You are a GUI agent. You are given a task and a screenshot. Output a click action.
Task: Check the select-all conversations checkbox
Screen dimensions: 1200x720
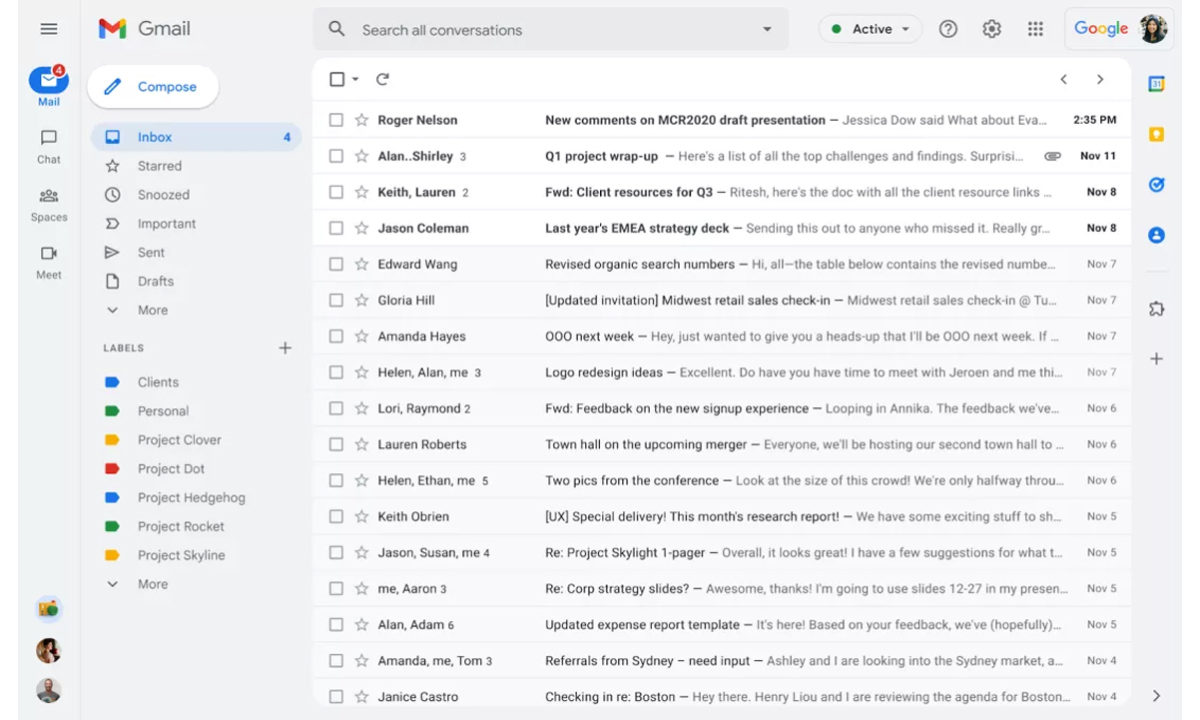pos(336,78)
